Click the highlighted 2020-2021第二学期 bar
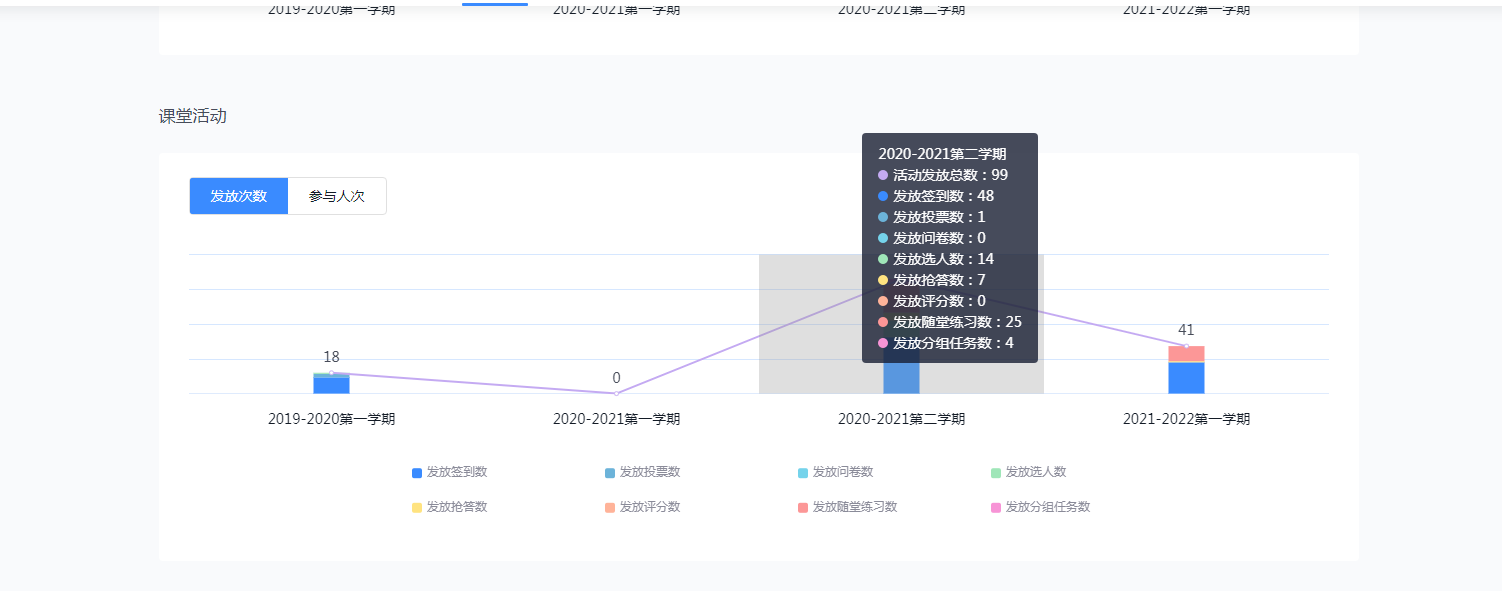Image resolution: width=1502 pixels, height=591 pixels. pos(901,379)
